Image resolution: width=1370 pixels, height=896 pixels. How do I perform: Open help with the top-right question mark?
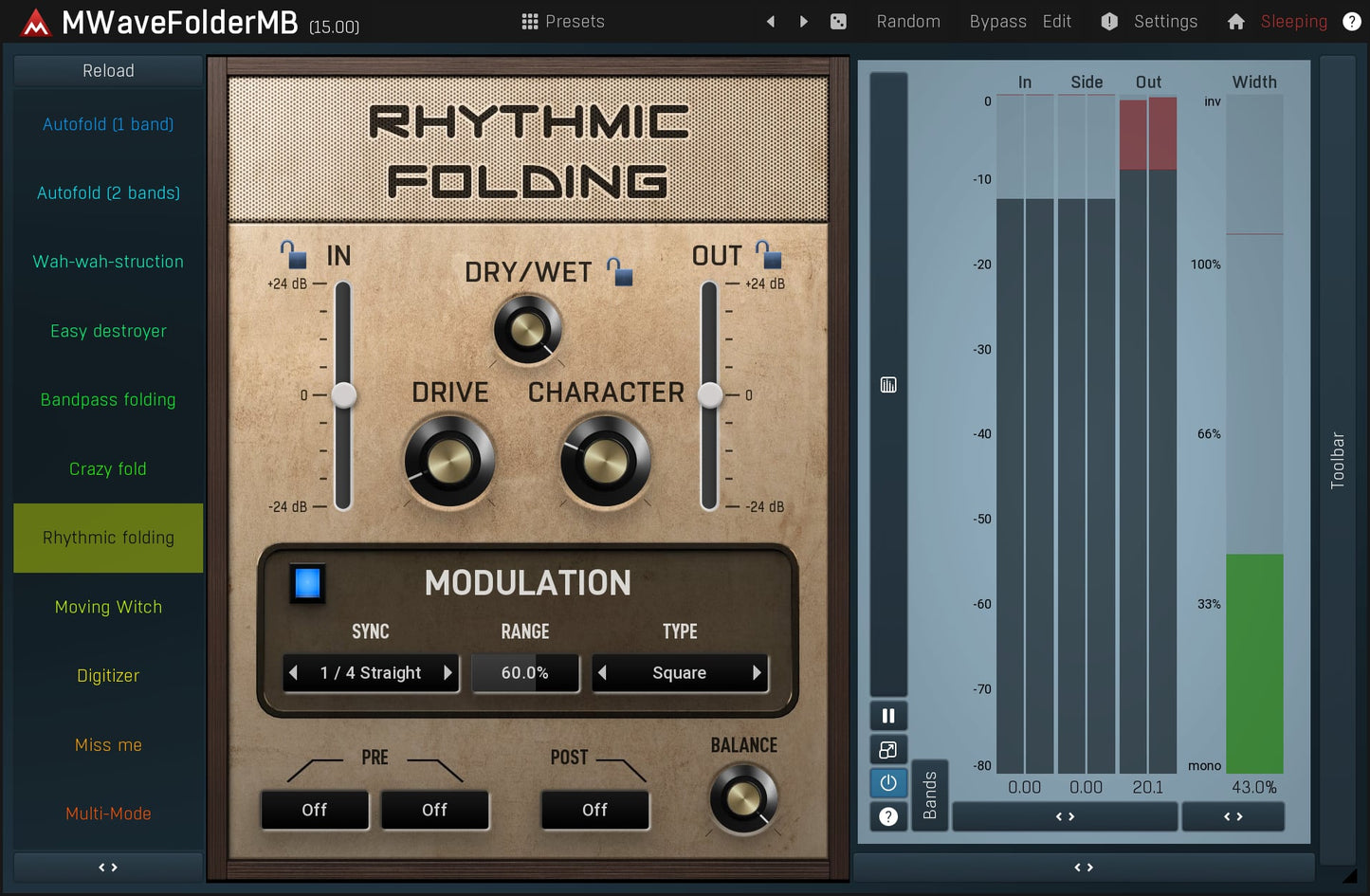point(1352,21)
